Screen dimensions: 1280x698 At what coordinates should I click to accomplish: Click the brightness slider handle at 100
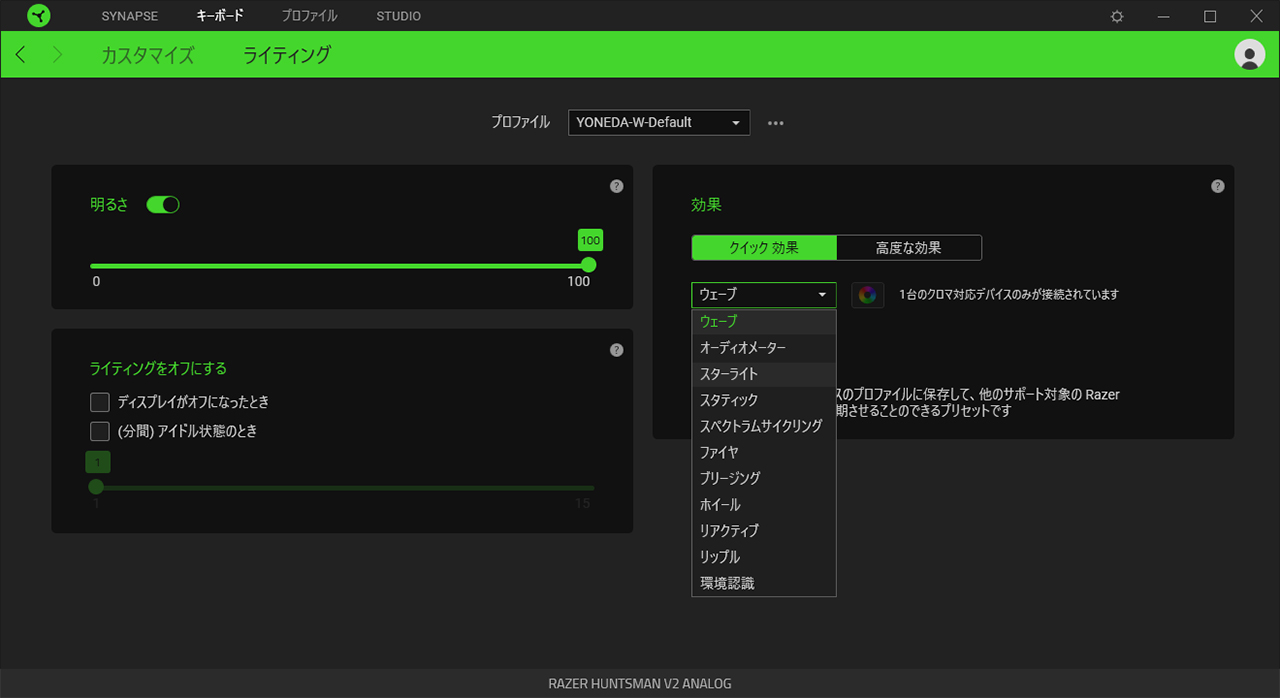tap(589, 265)
